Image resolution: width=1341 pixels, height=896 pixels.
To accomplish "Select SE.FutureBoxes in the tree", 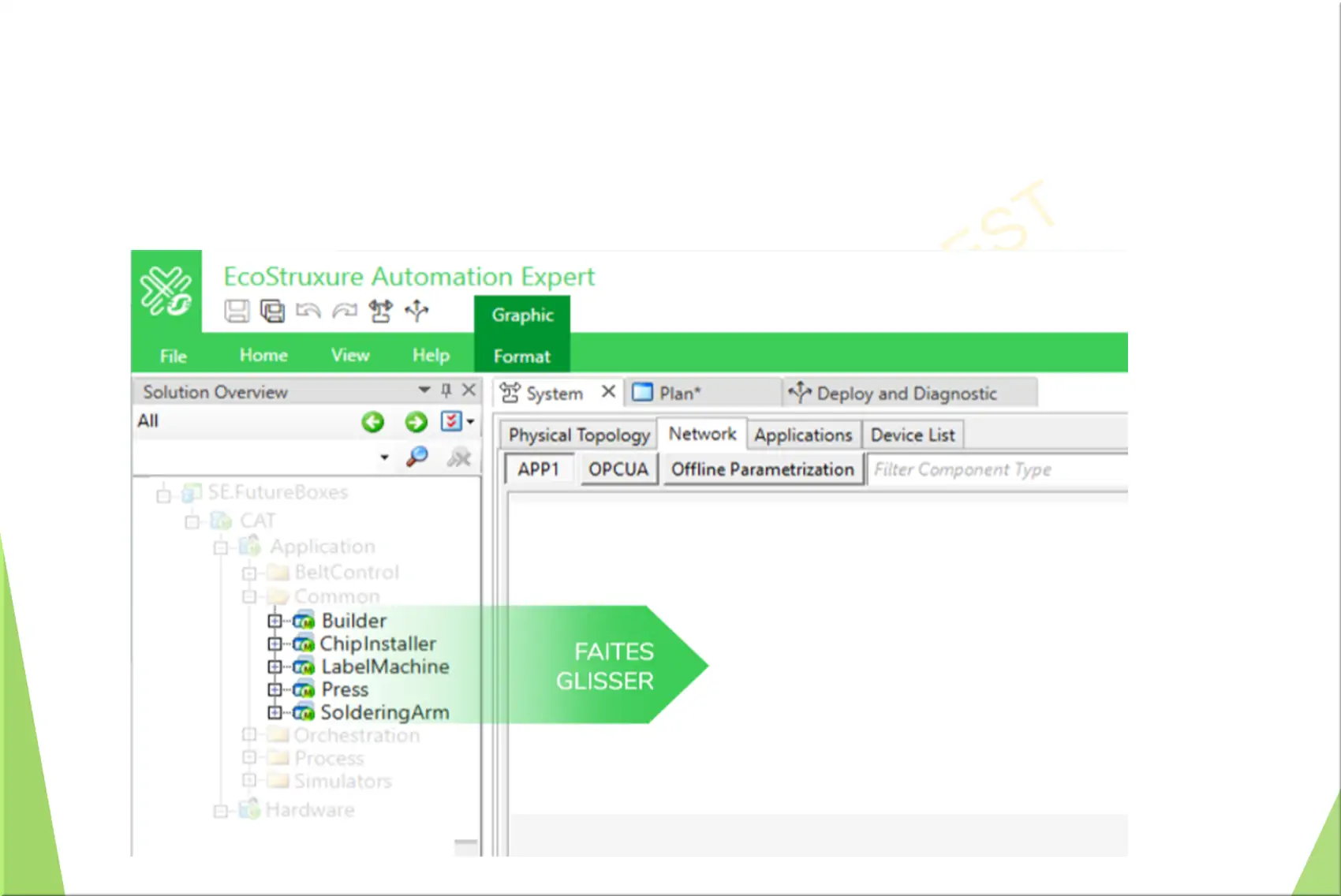I will pos(278,492).
